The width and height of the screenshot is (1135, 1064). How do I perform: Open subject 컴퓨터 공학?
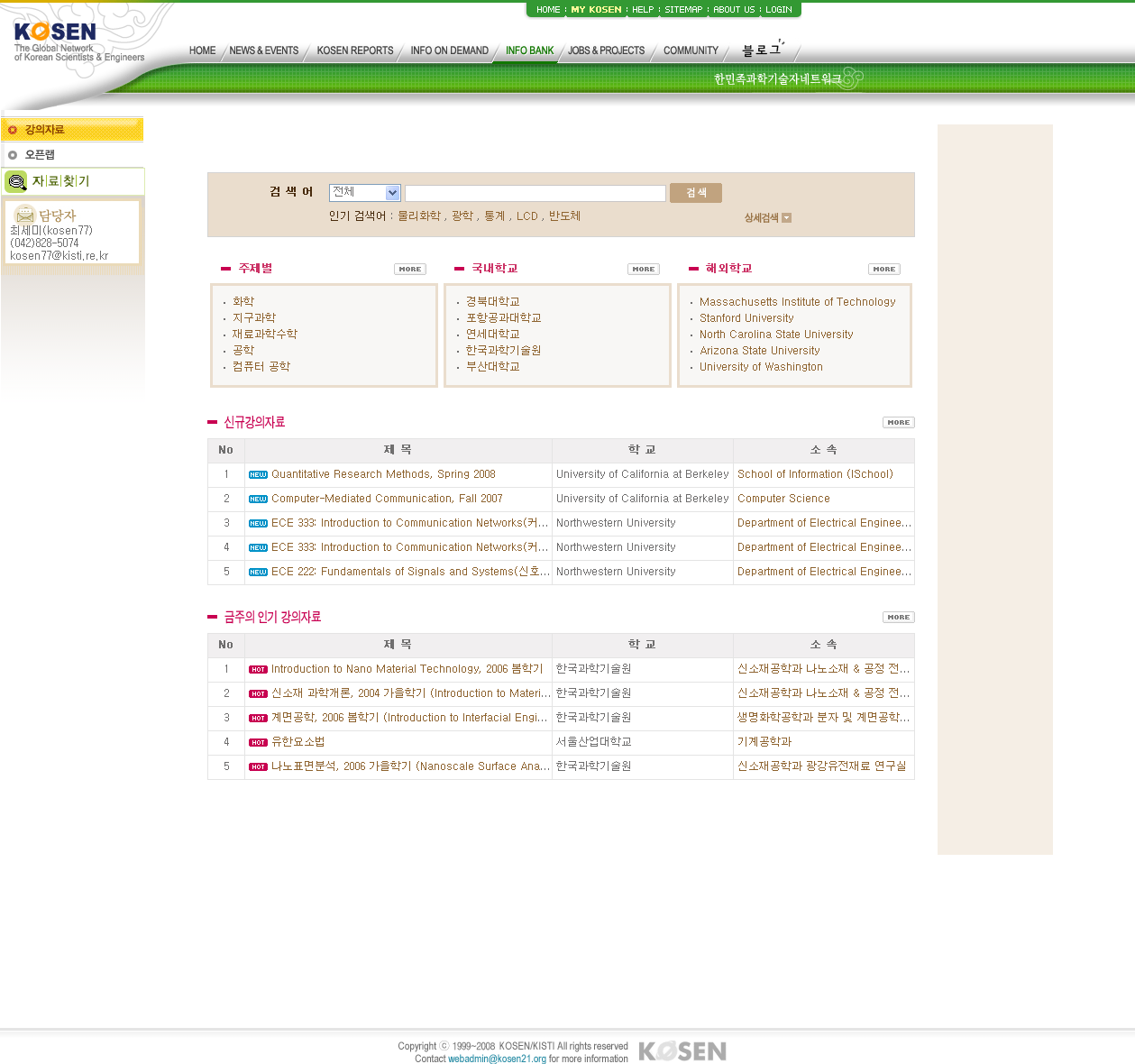261,366
